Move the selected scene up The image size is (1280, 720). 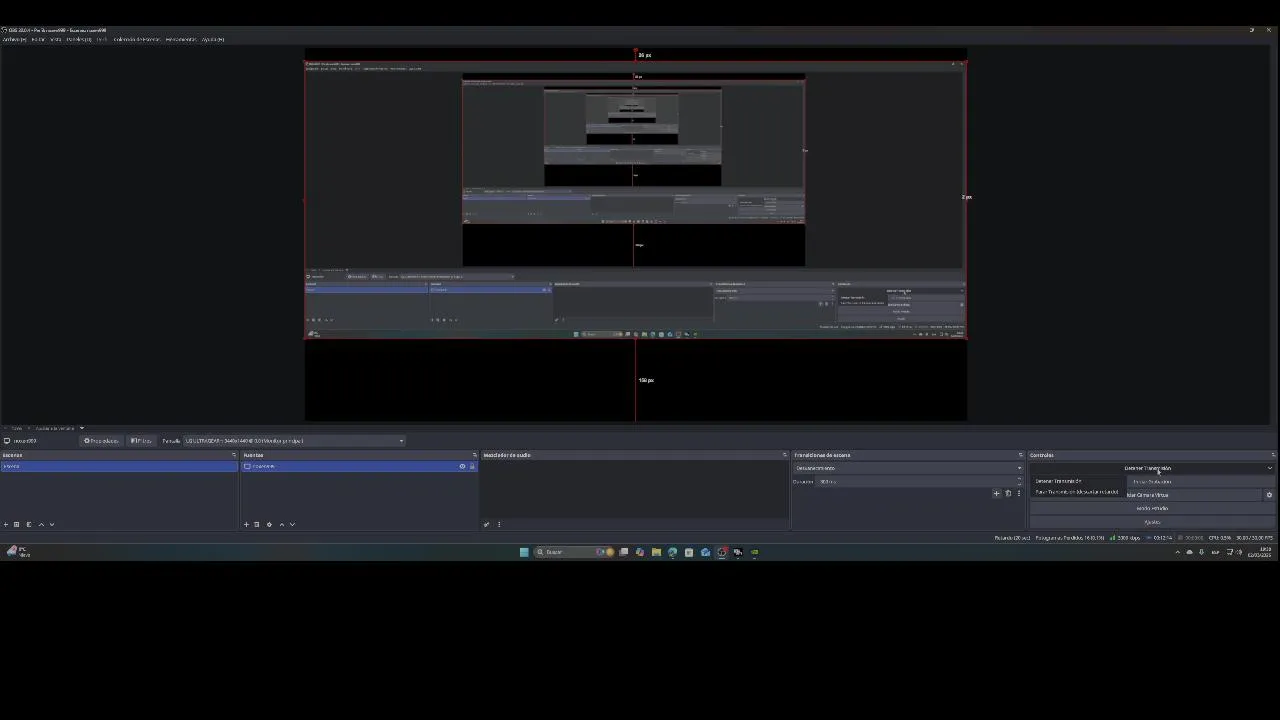[x=41, y=524]
